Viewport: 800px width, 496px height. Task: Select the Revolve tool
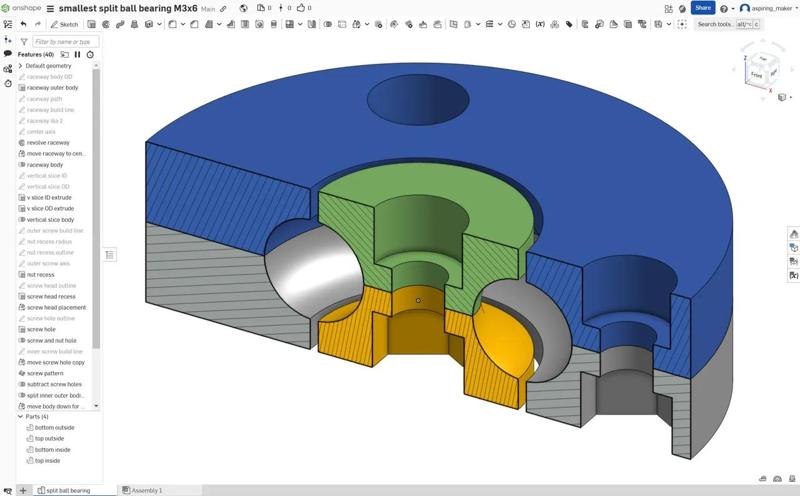pos(106,24)
